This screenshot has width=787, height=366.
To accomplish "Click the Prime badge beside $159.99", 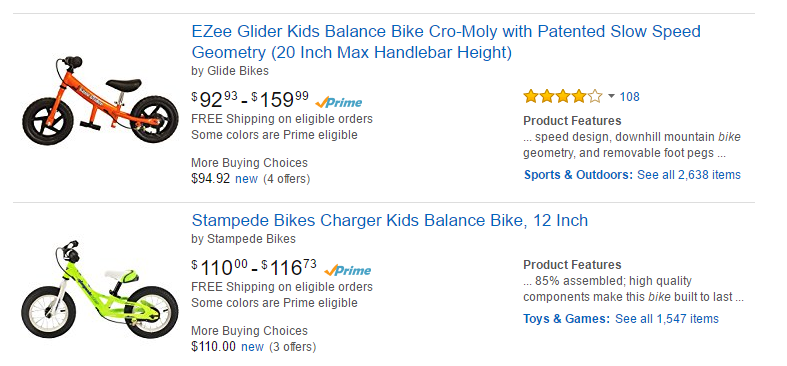I will coord(338,102).
